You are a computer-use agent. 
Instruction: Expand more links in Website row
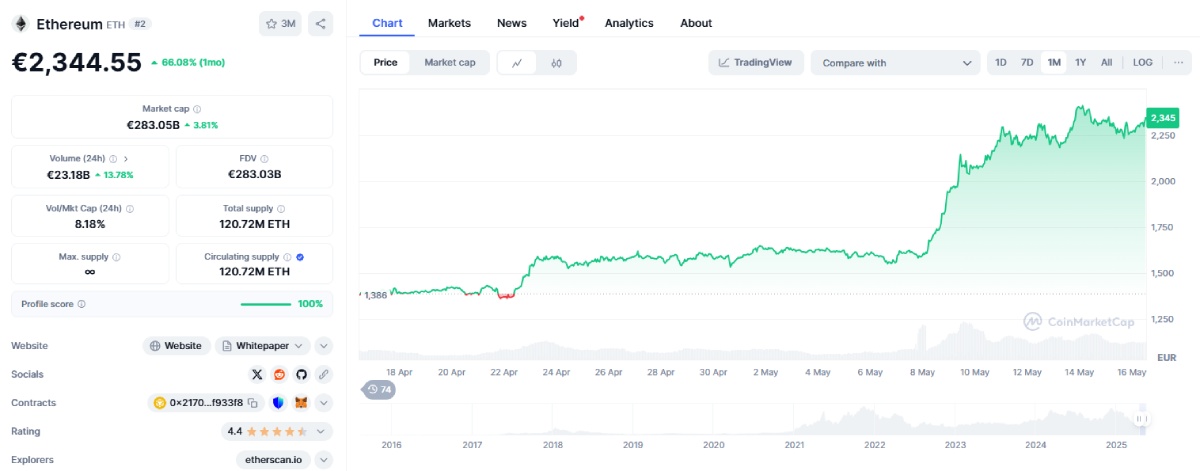(324, 346)
